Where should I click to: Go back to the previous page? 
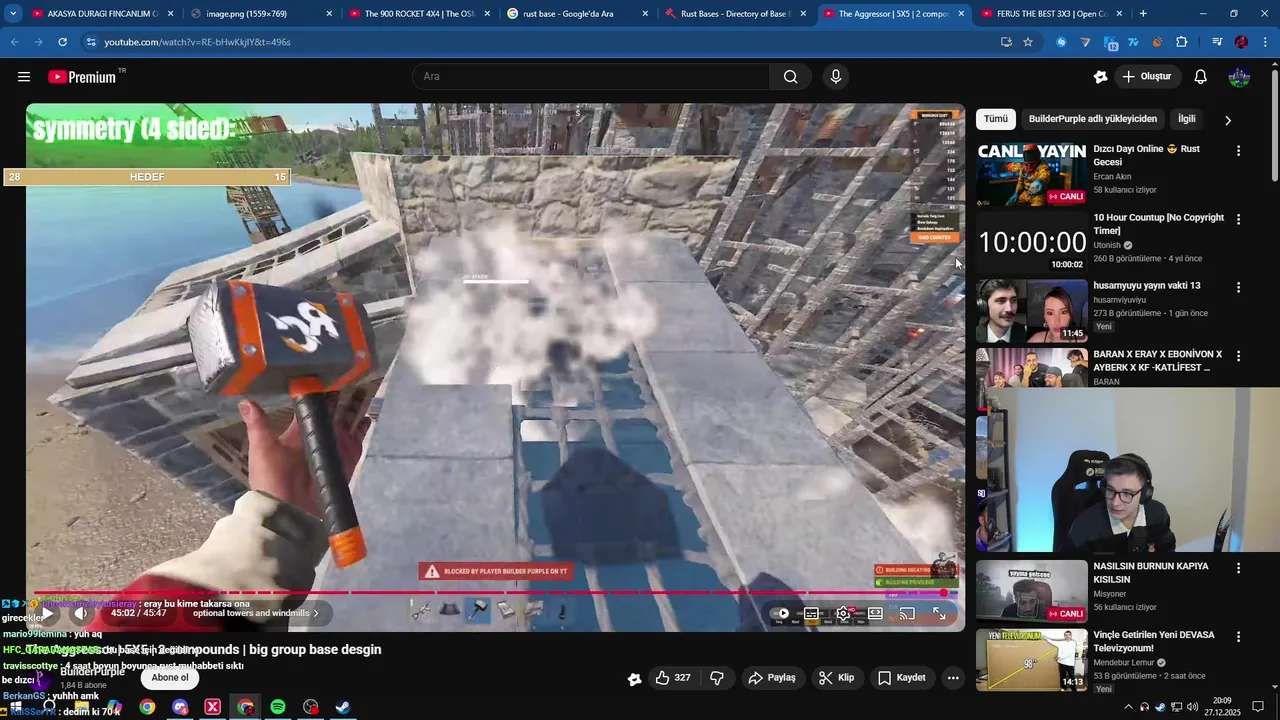point(15,42)
